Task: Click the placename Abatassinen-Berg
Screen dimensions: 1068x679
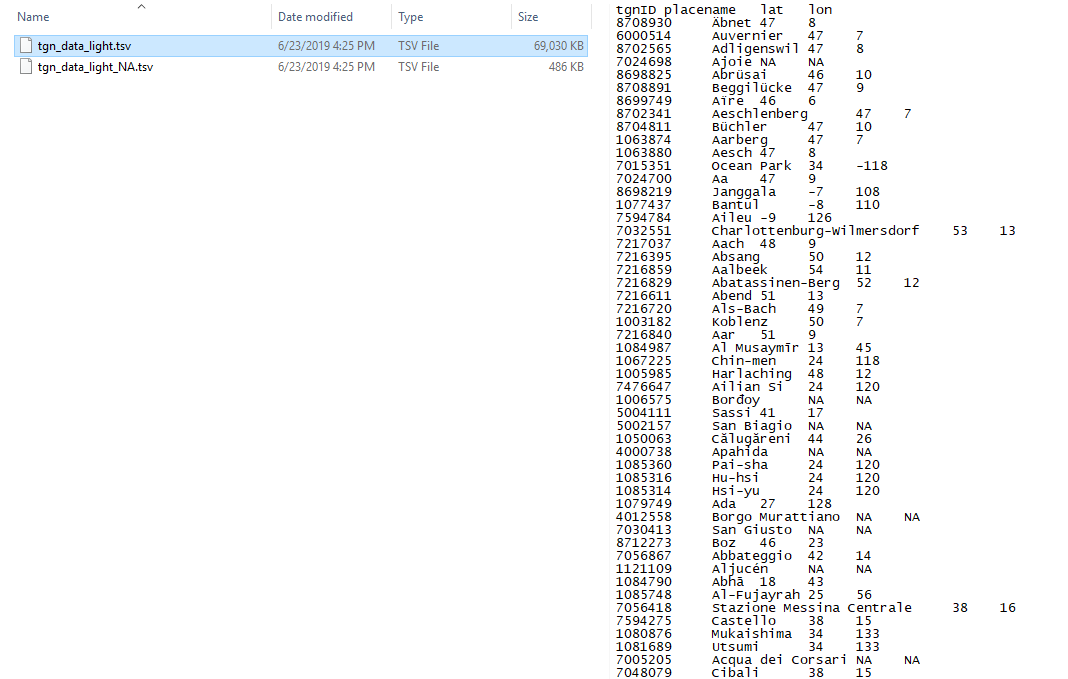Action: [x=776, y=283]
